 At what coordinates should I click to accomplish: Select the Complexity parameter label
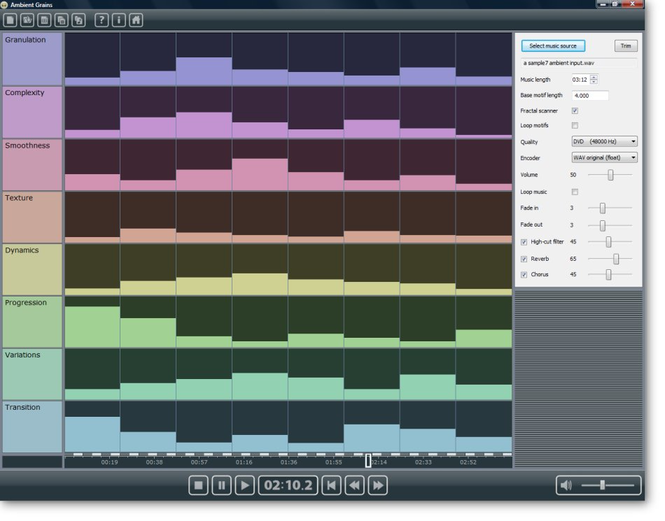(32, 112)
